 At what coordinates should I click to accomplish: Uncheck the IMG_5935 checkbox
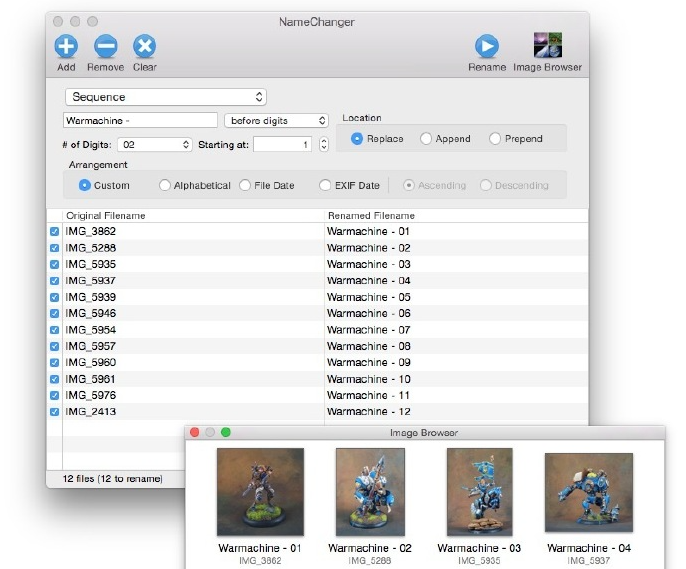[55, 264]
